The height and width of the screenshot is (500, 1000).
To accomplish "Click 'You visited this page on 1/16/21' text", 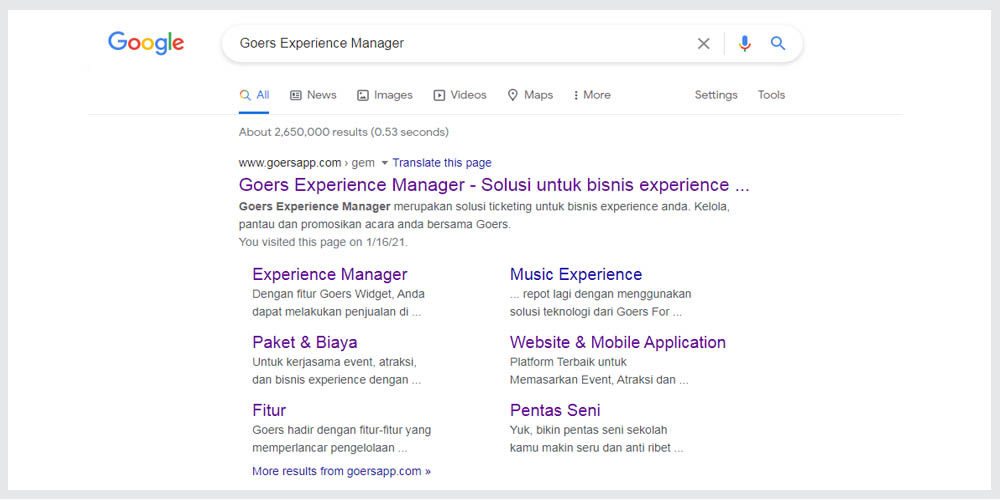I will [x=323, y=242].
